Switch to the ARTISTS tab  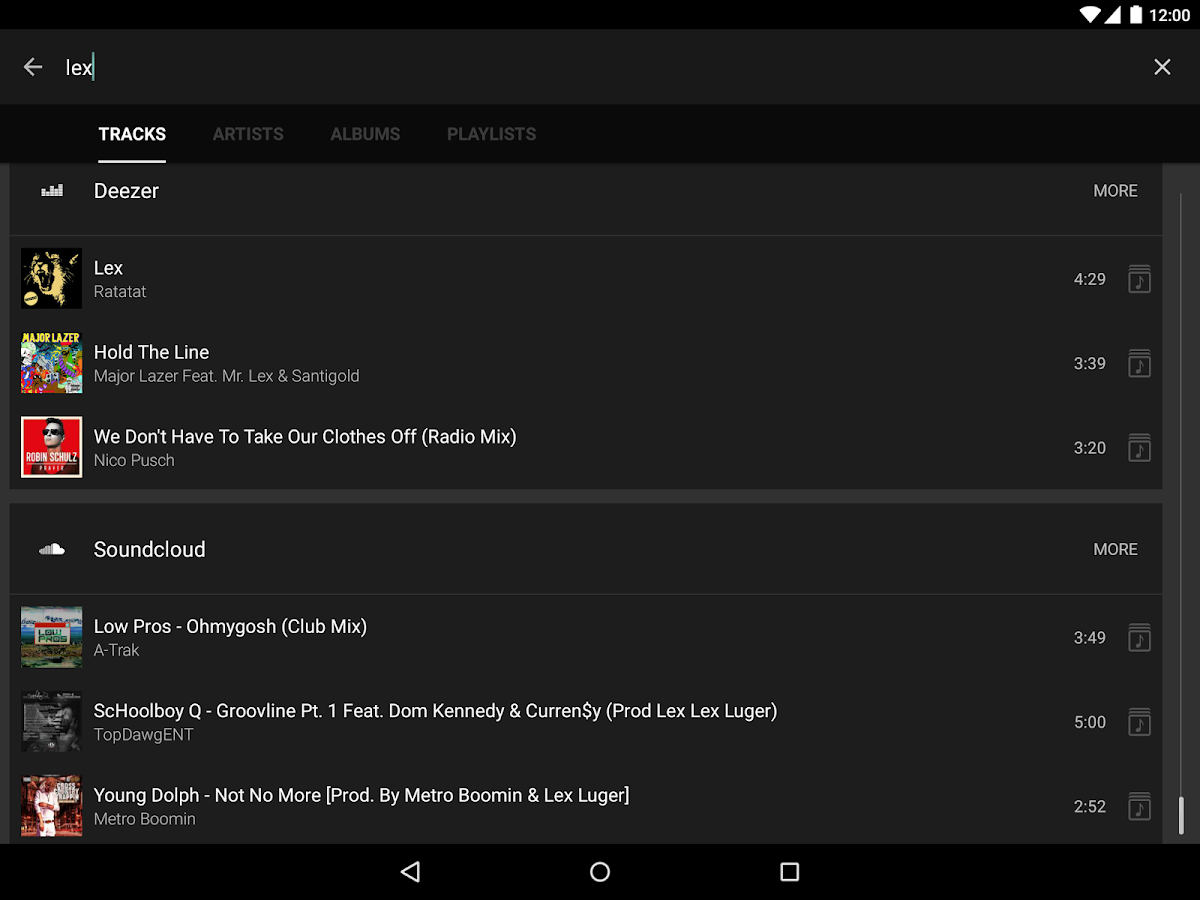click(248, 134)
